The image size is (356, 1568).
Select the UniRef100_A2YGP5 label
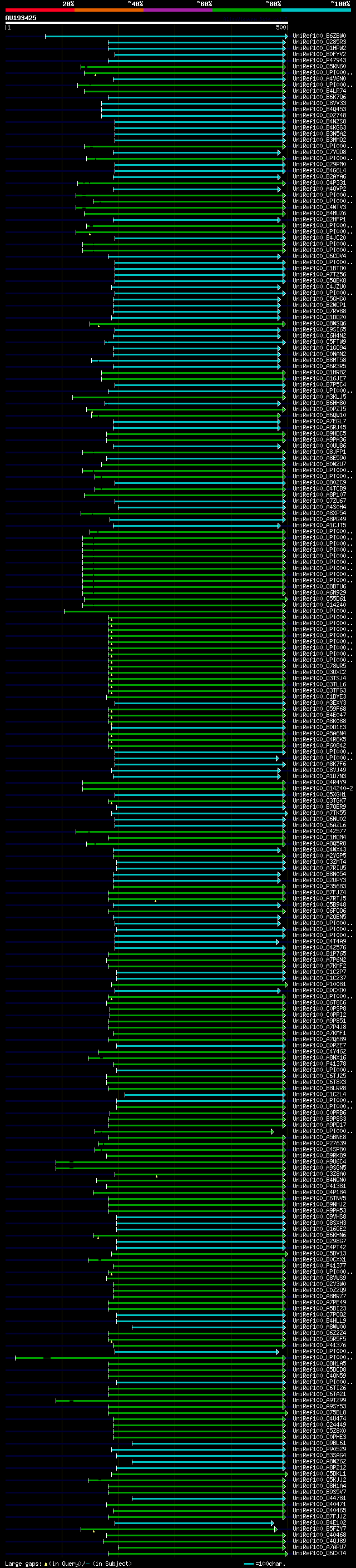point(319,856)
